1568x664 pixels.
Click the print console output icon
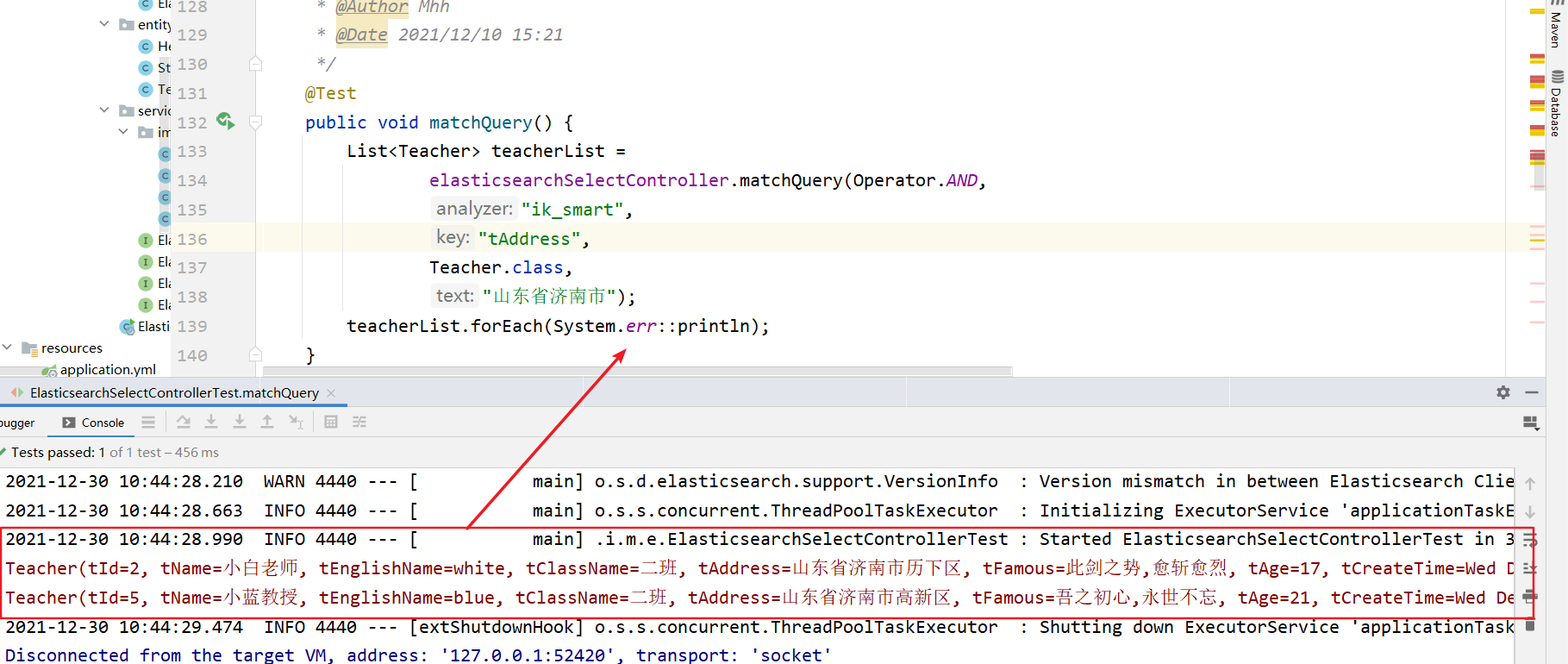[1530, 597]
